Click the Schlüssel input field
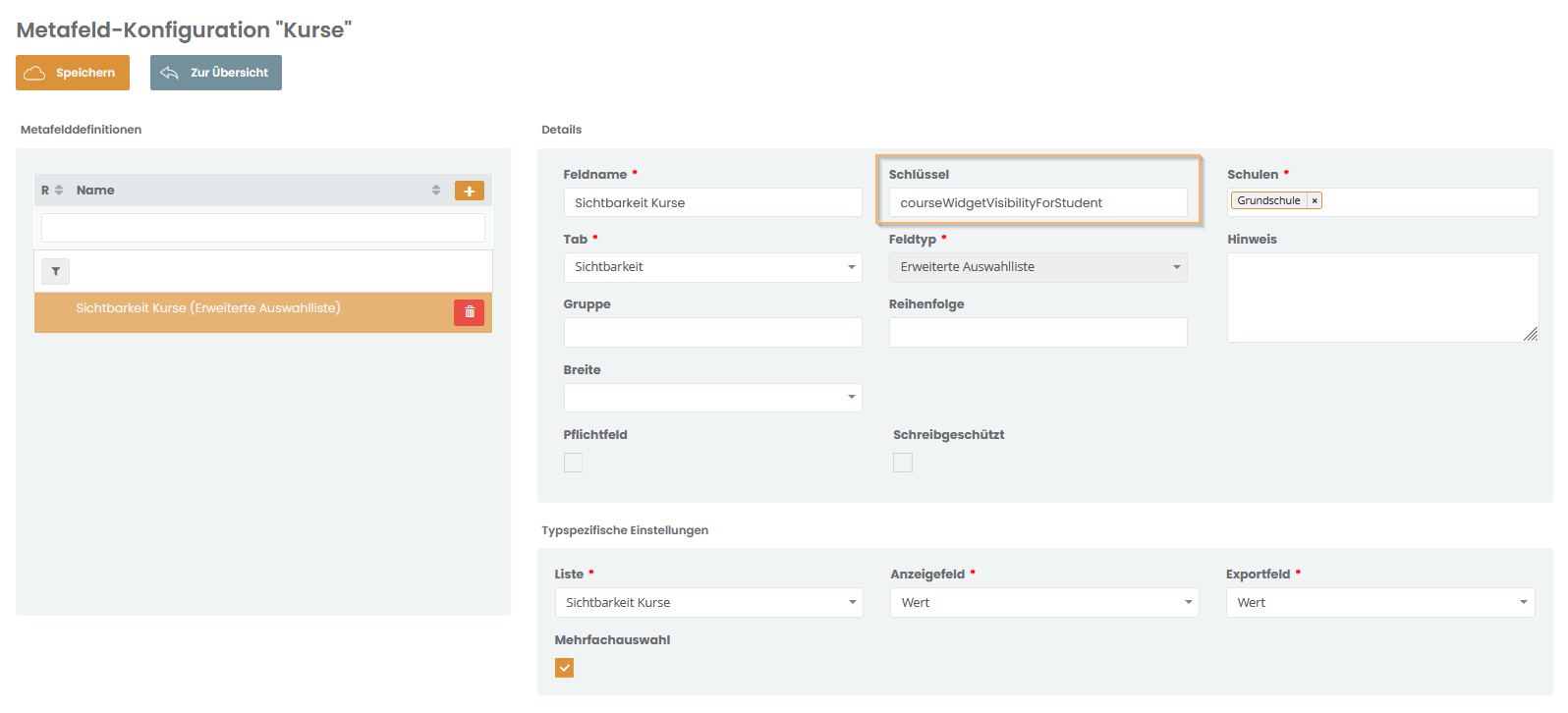Image resolution: width=1568 pixels, height=713 pixels. click(x=1038, y=202)
